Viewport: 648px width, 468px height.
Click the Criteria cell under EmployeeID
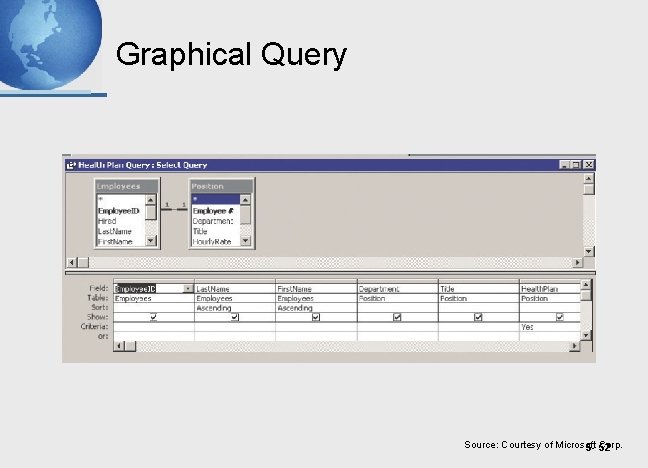pyautogui.click(x=154, y=327)
